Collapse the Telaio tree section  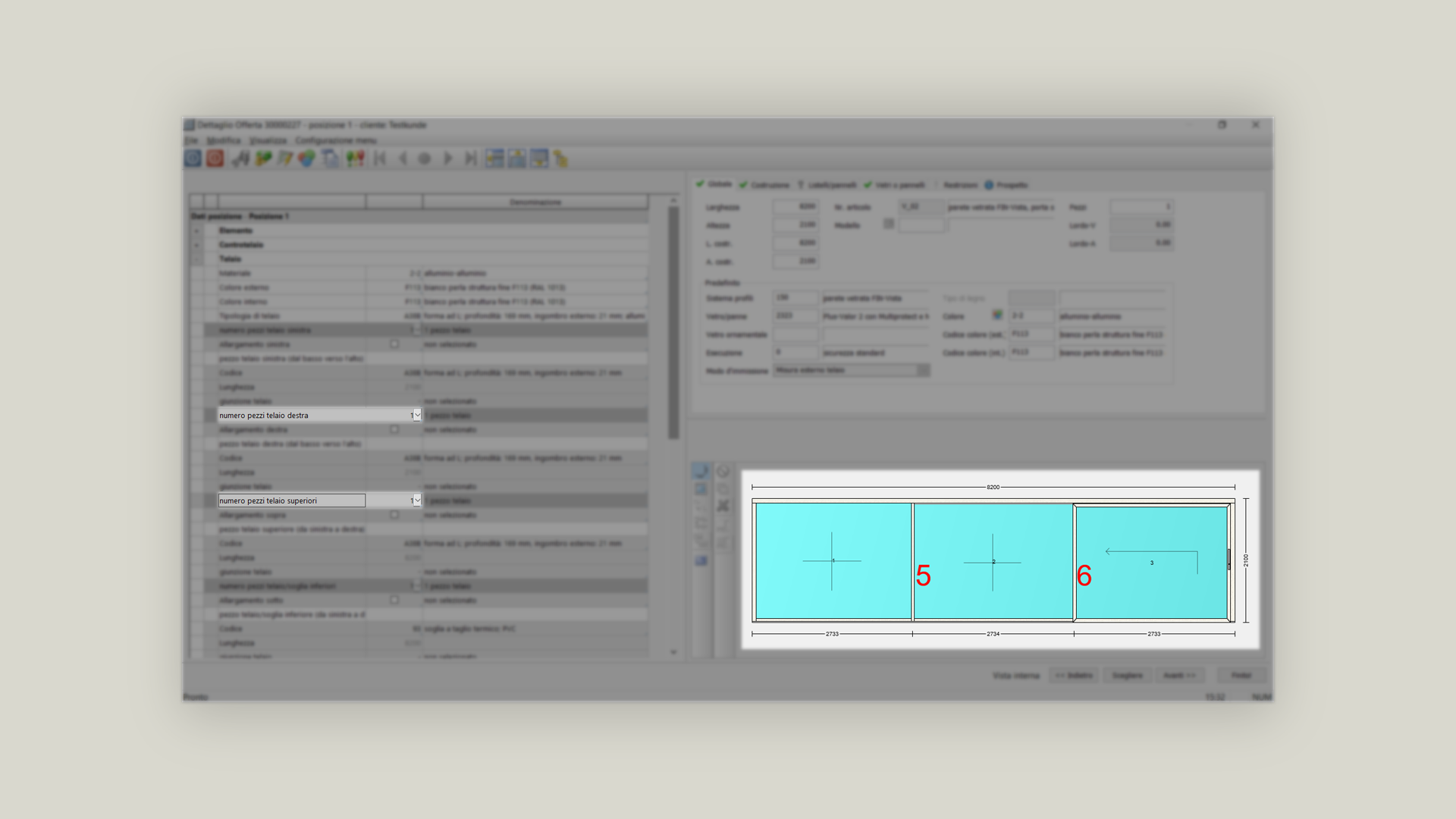click(x=196, y=259)
